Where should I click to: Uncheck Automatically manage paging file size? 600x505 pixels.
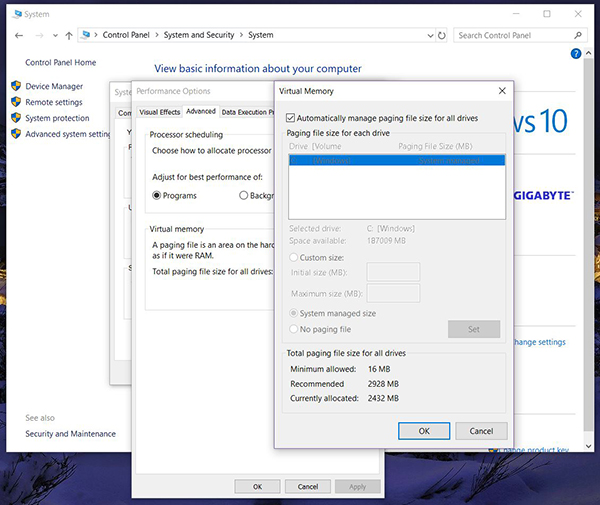click(290, 118)
